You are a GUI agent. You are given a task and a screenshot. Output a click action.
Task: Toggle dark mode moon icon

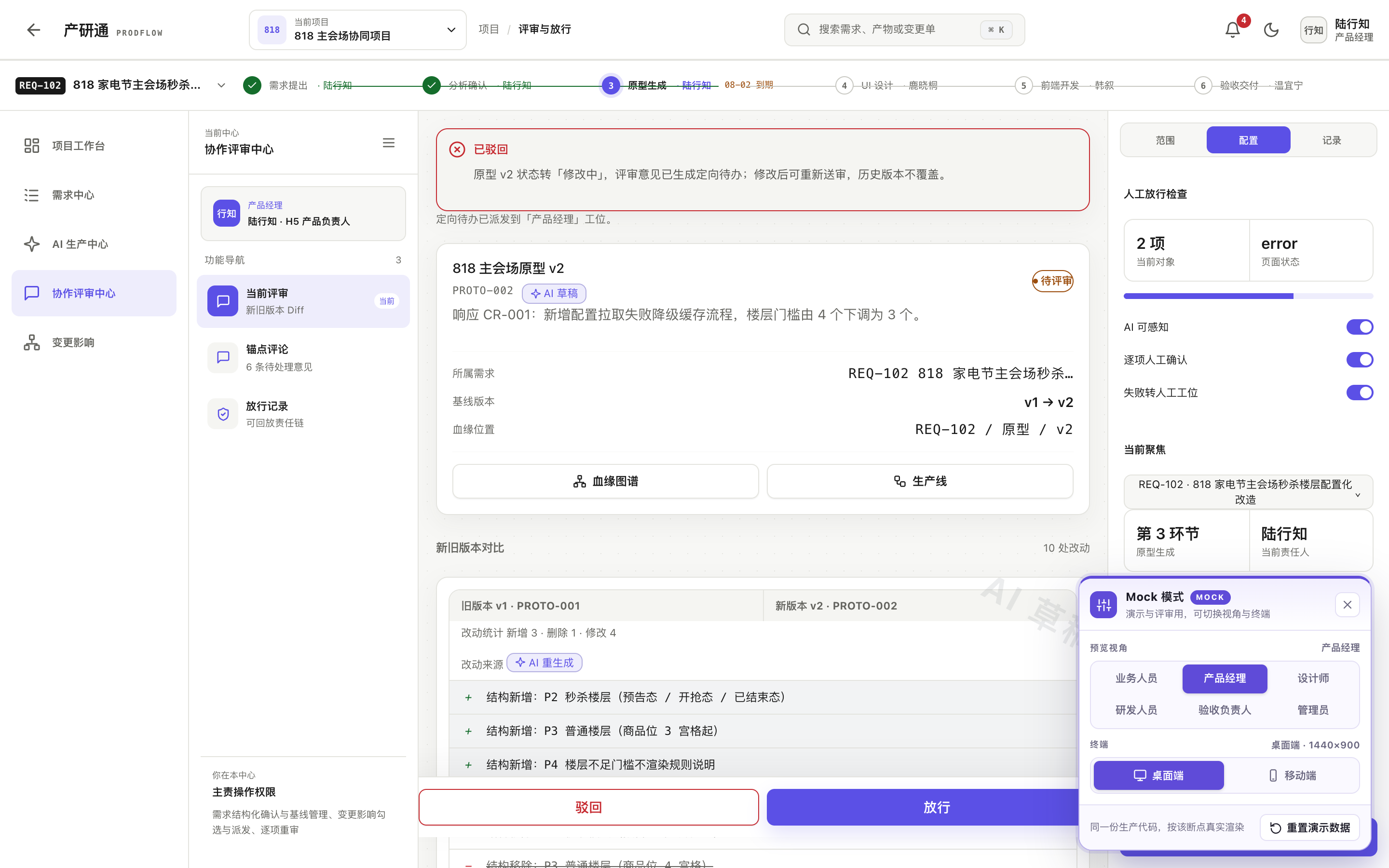[x=1271, y=30]
